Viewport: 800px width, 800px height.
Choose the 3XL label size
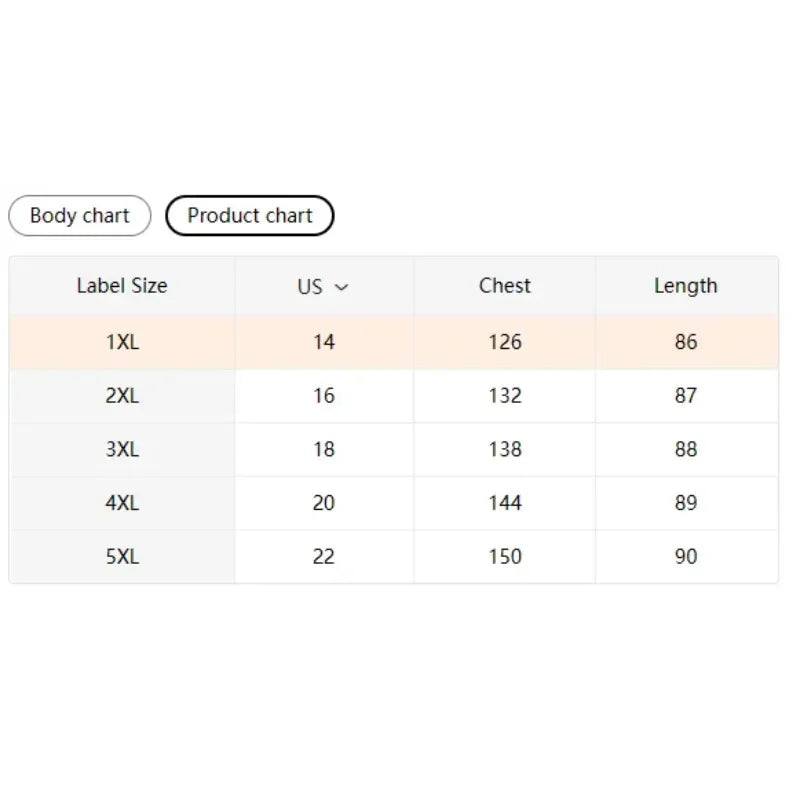click(x=122, y=449)
